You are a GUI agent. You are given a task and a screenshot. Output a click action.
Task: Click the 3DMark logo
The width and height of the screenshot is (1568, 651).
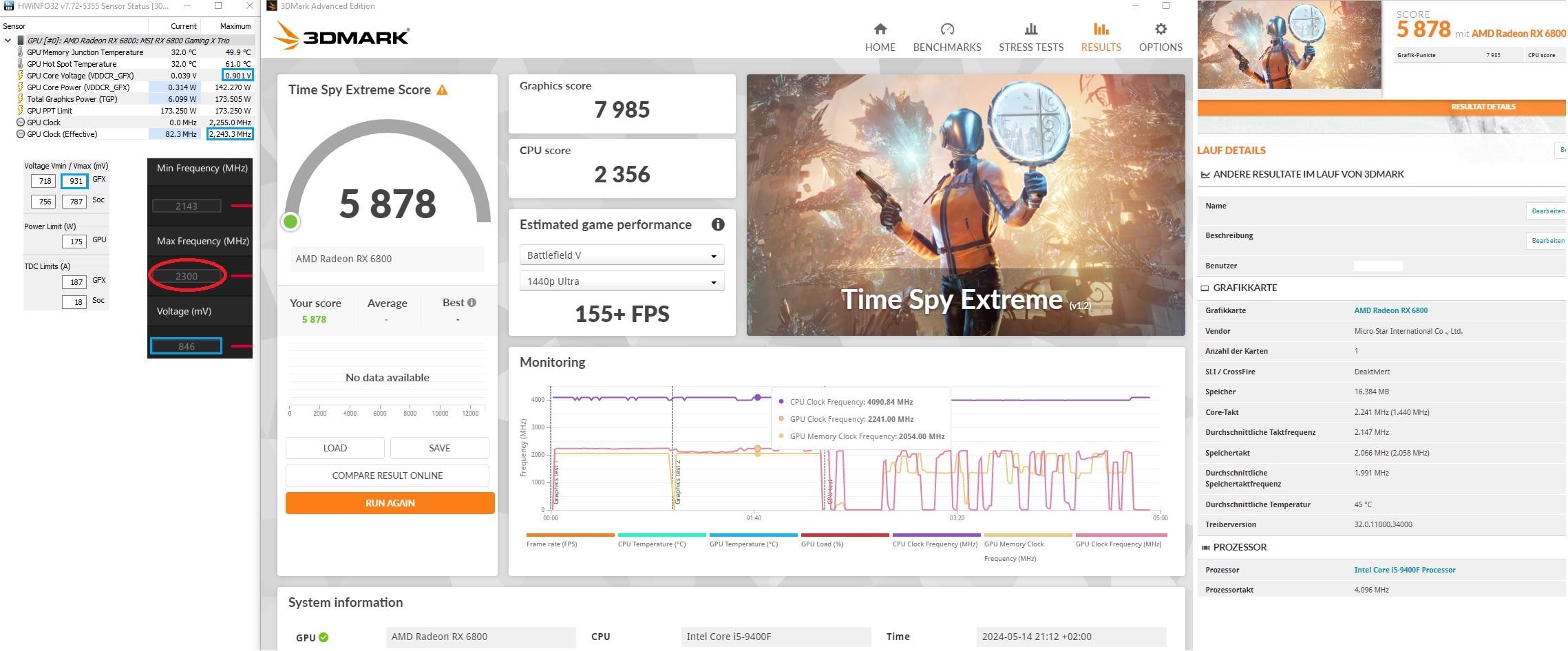(341, 35)
